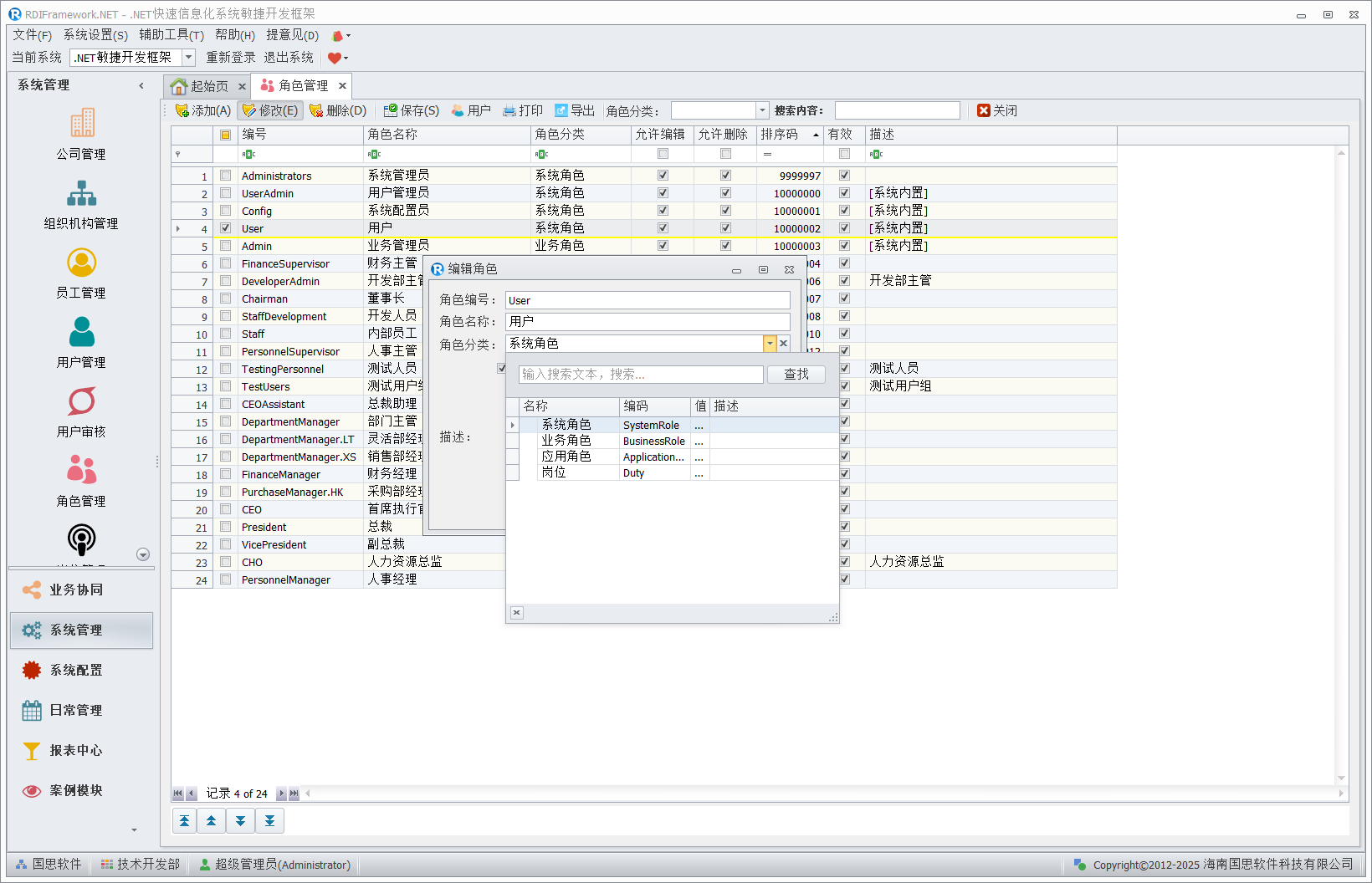The width and height of the screenshot is (1372, 883).
Task: Toggle 允许编辑 checkbox for Config row
Action: coord(663,211)
